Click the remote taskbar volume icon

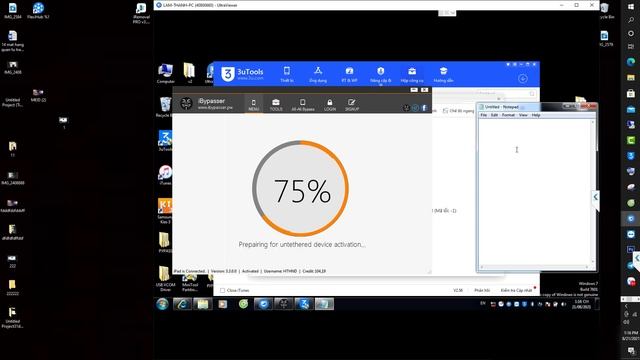click(x=564, y=304)
